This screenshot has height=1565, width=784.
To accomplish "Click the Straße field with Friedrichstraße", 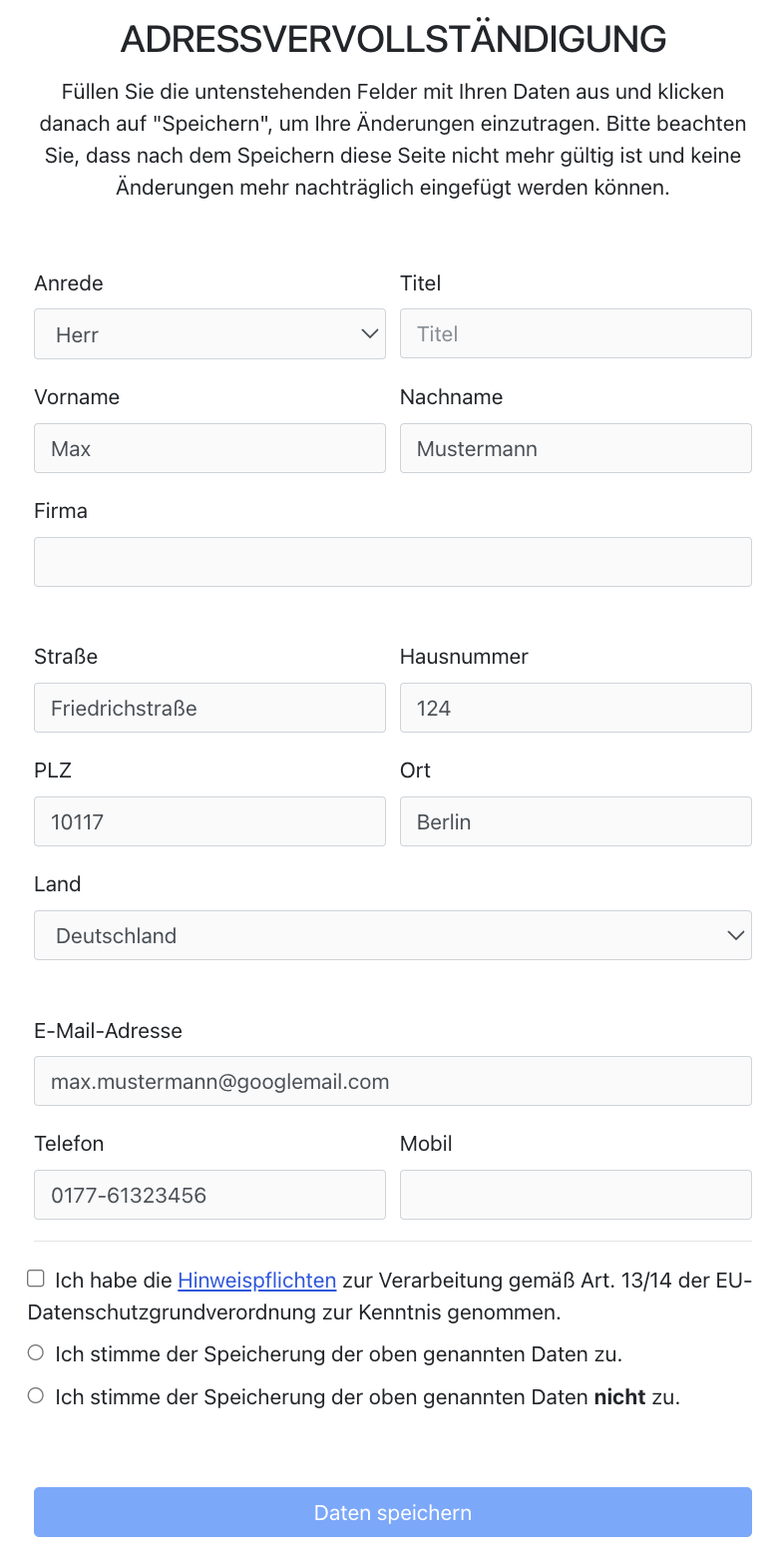I will 209,708.
